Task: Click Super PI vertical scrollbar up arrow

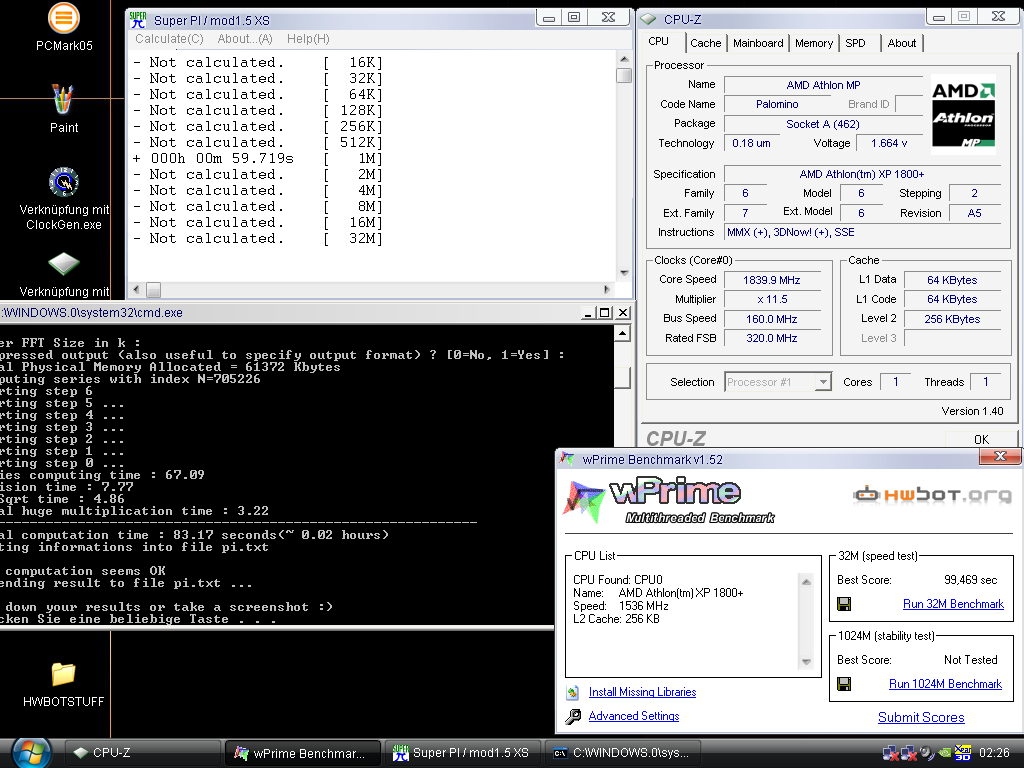Action: point(624,59)
